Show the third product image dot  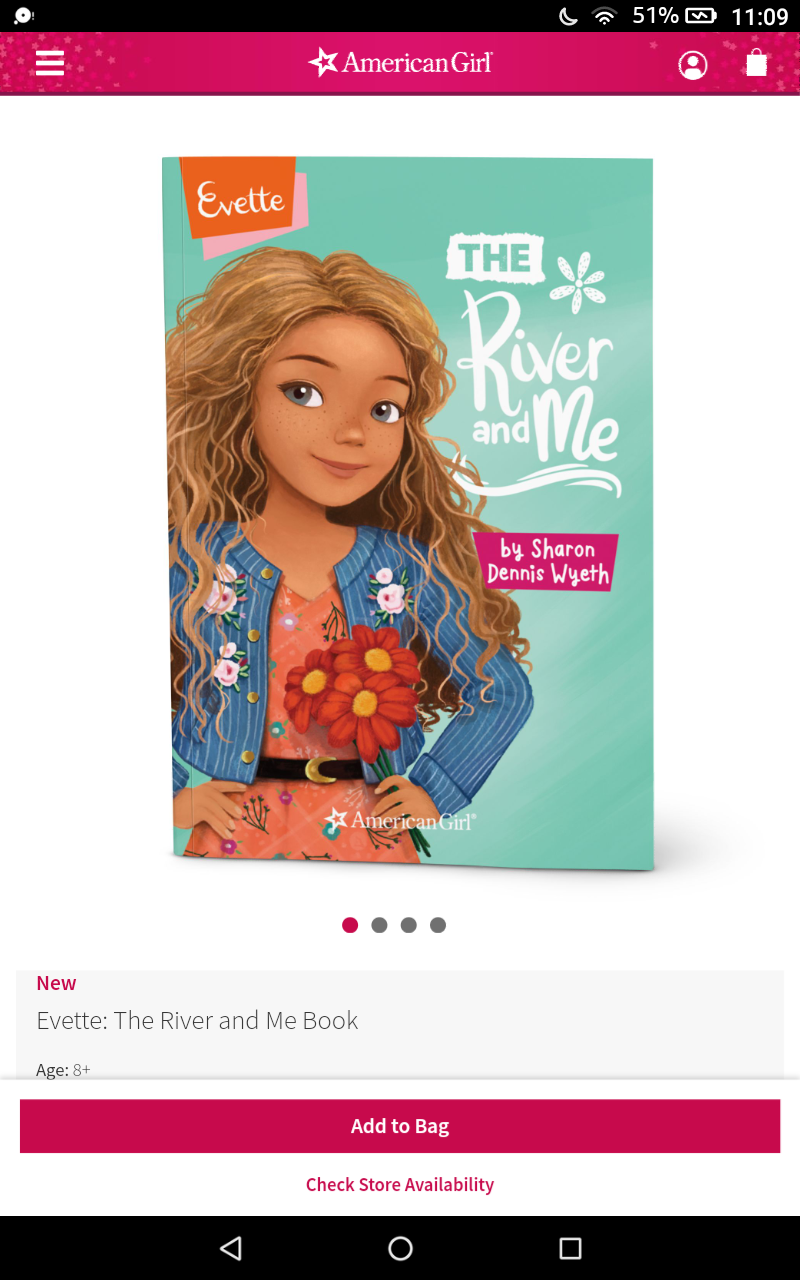point(408,925)
